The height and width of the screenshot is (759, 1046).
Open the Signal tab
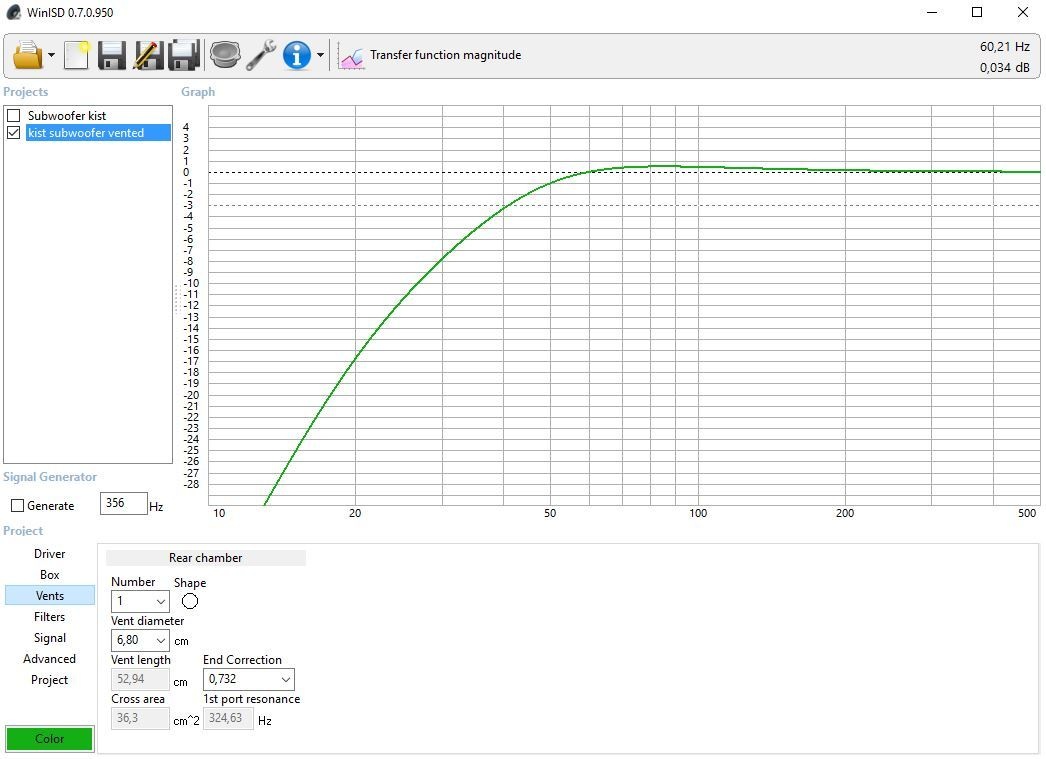(x=49, y=638)
